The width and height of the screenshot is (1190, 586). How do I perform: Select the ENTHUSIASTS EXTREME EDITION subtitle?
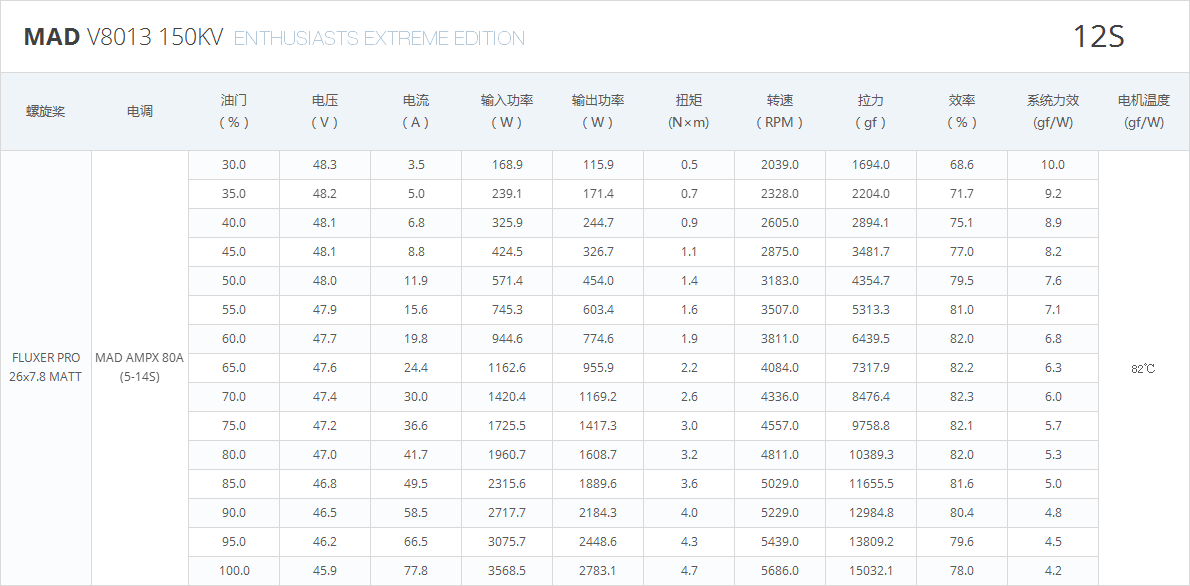(x=379, y=38)
